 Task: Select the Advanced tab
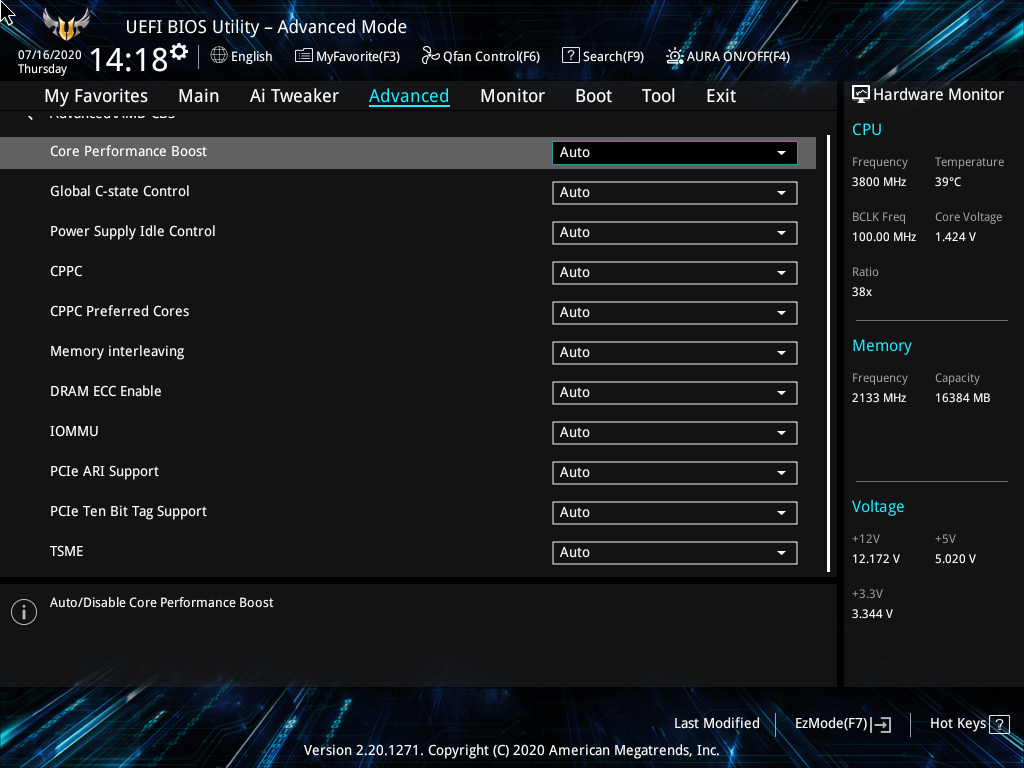point(409,96)
